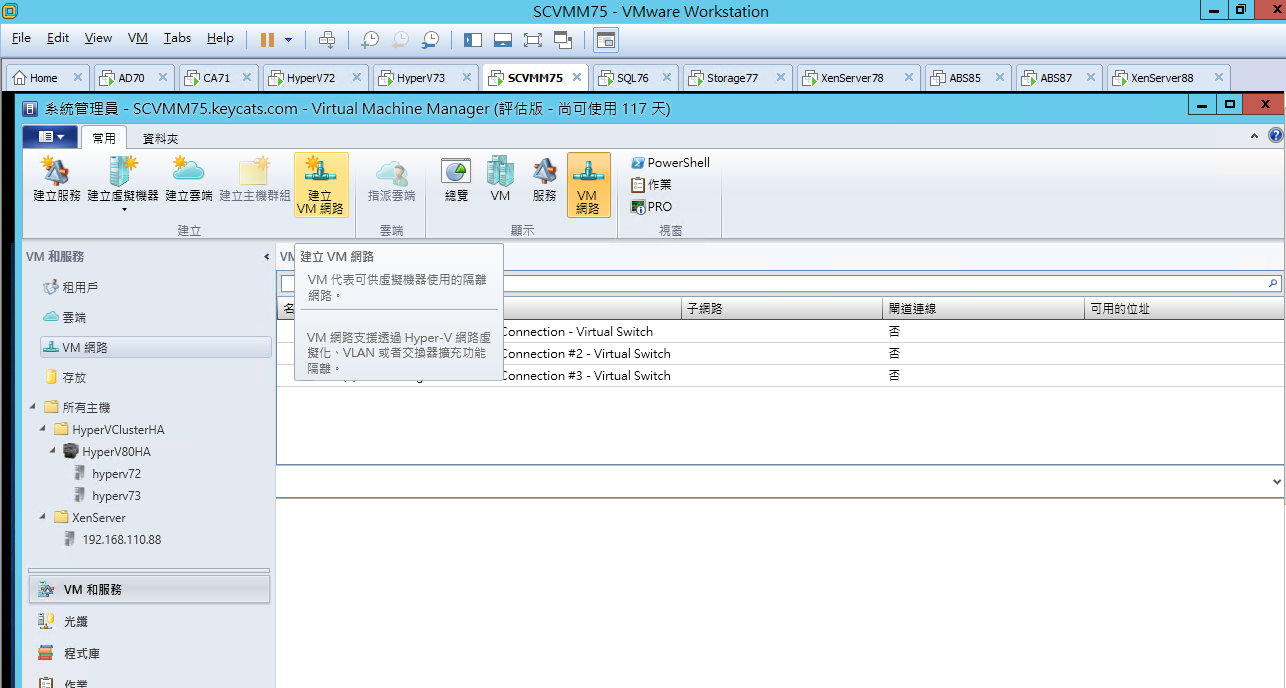Select the Connection #2 - Virtual Switch row
The image size is (1286, 688).
click(x=780, y=353)
